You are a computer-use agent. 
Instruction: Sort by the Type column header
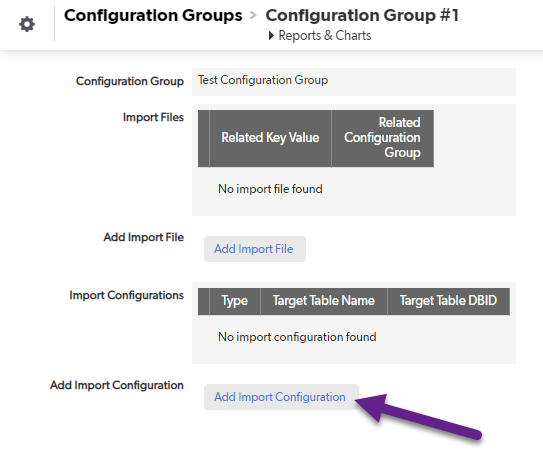[235, 301]
